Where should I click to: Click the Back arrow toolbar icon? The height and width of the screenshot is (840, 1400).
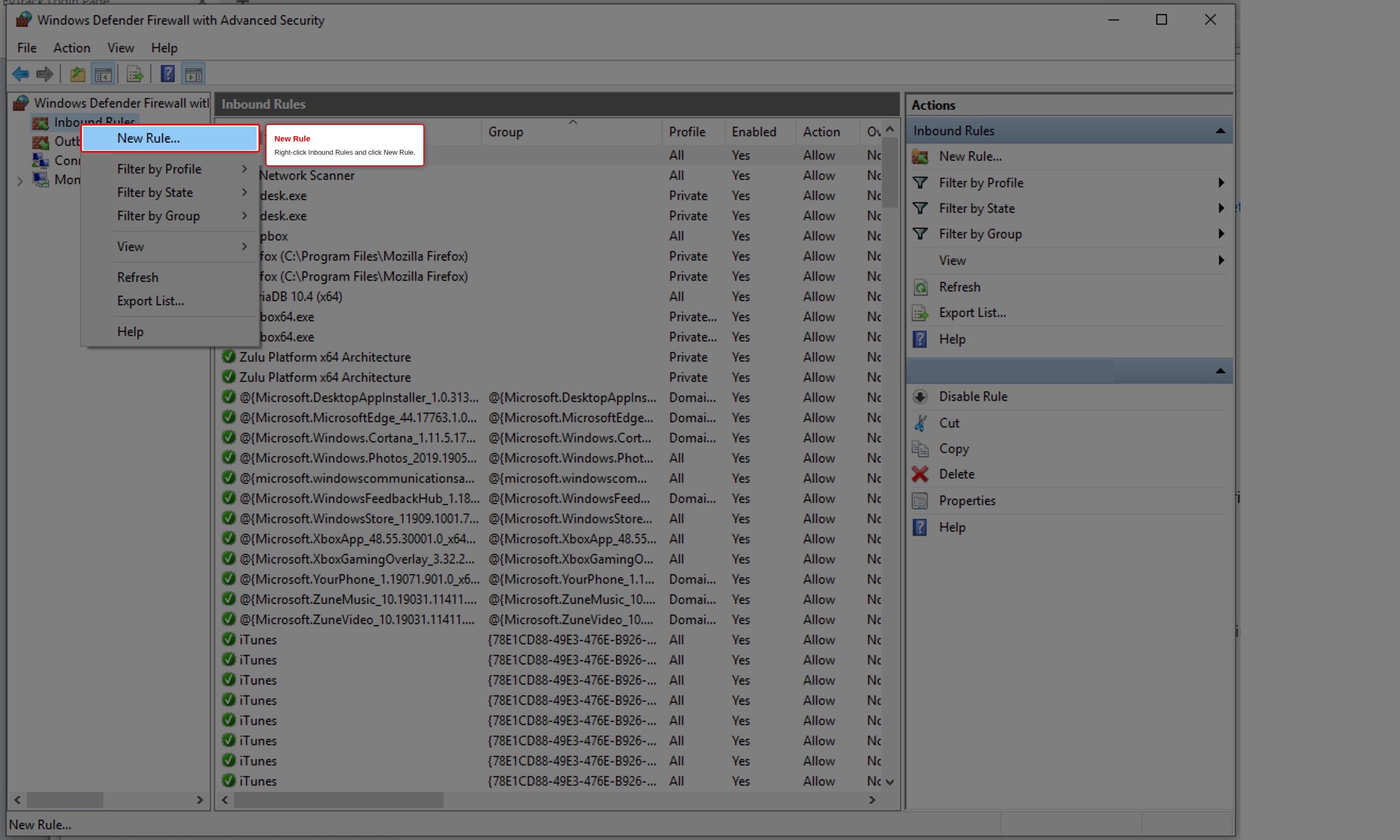click(x=20, y=73)
